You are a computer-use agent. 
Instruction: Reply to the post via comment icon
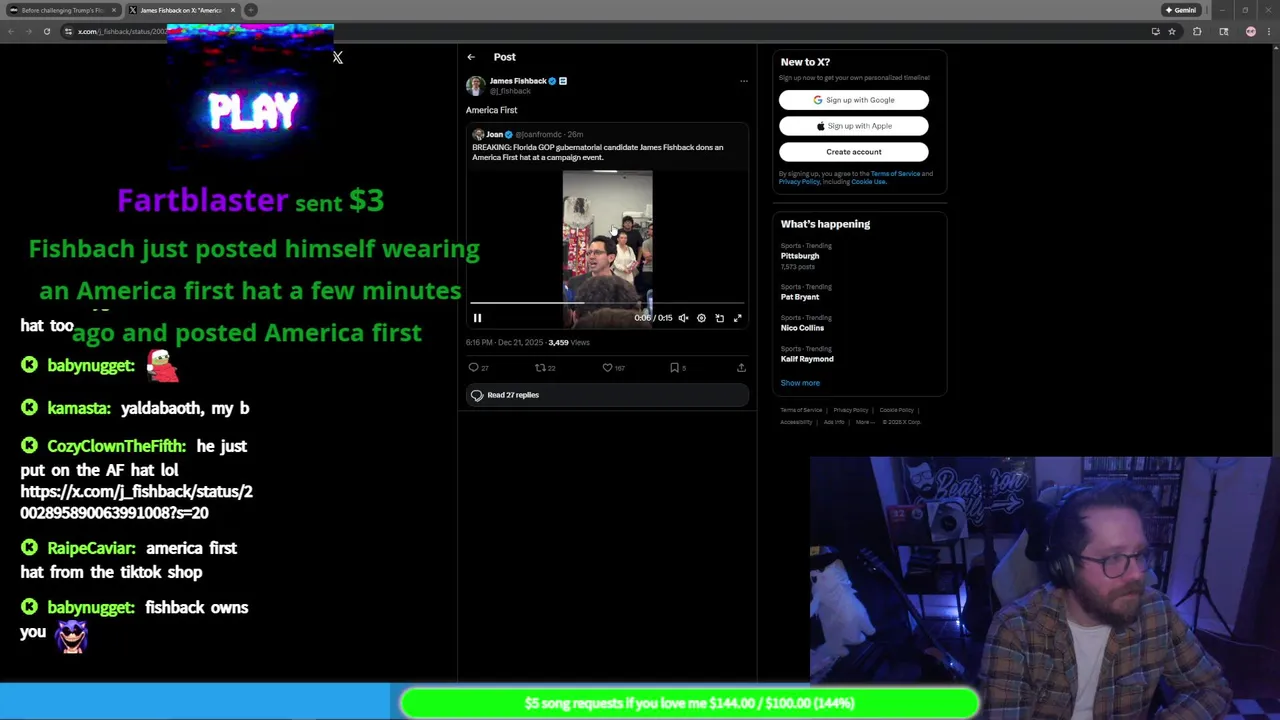[474, 368]
